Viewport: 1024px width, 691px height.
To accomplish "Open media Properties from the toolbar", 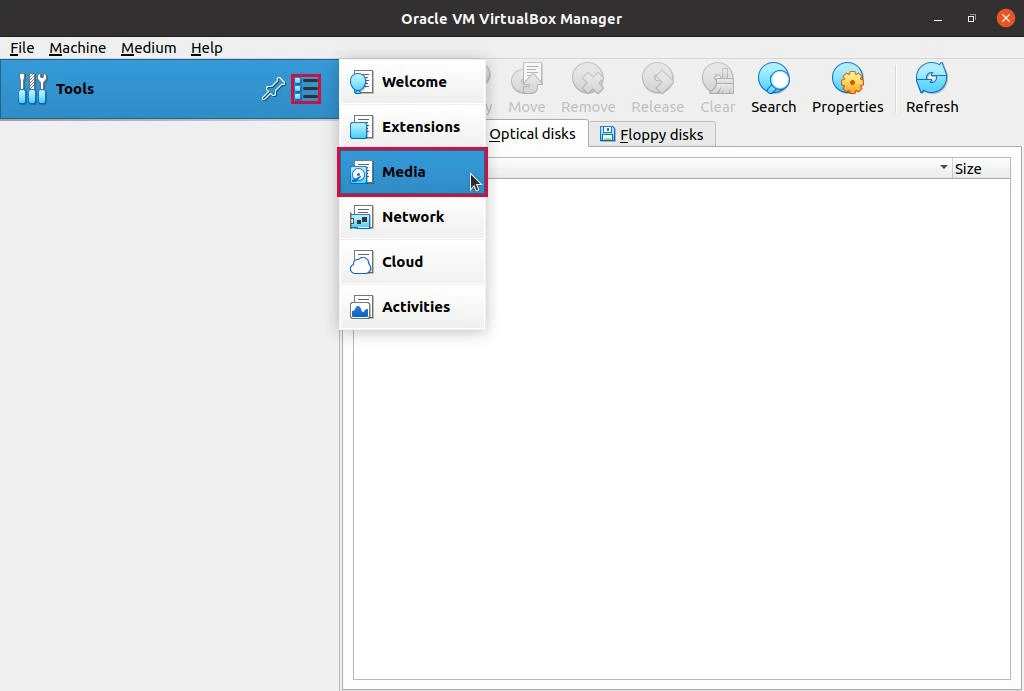I will click(x=847, y=87).
